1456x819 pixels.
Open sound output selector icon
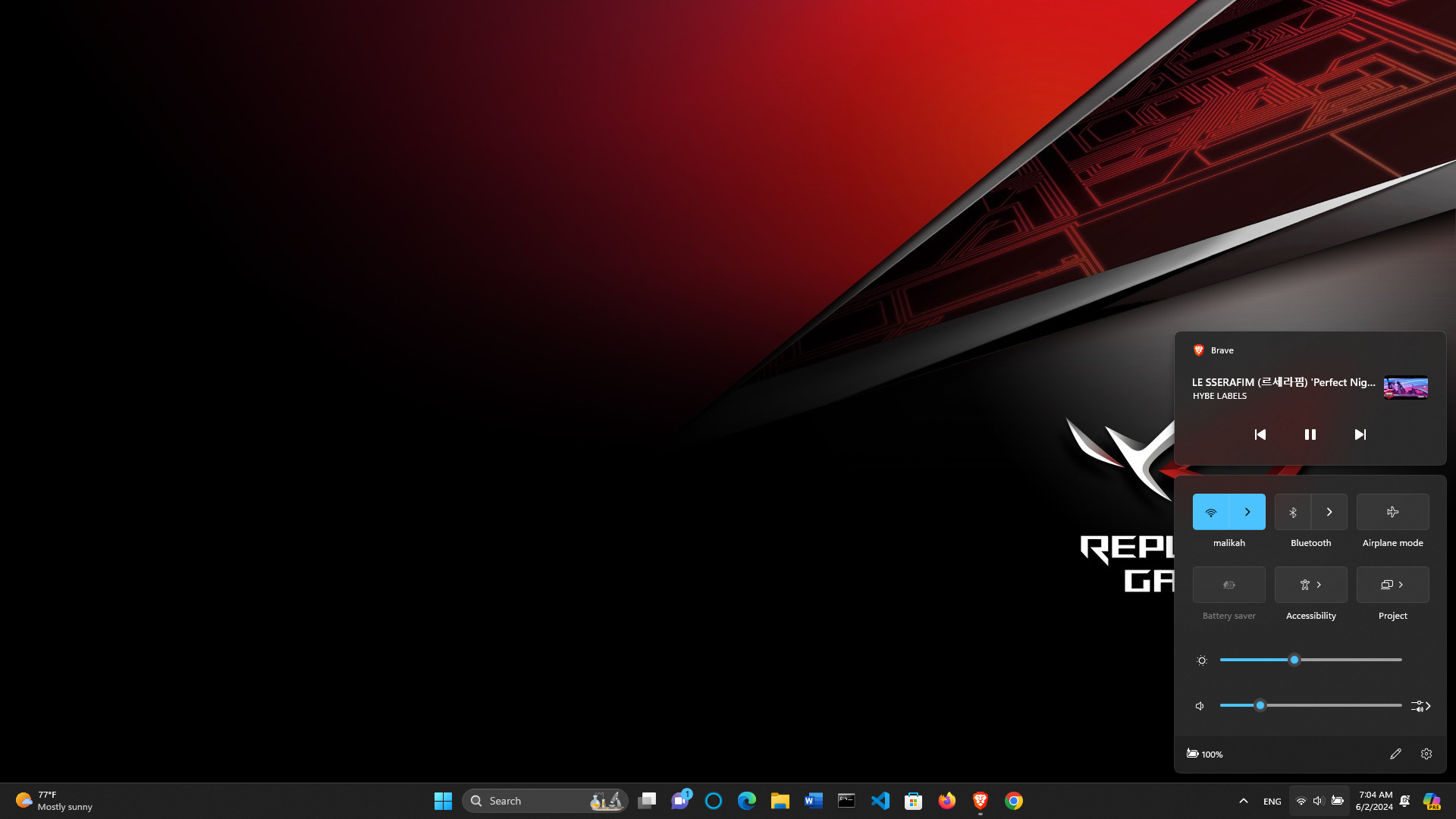[1420, 706]
